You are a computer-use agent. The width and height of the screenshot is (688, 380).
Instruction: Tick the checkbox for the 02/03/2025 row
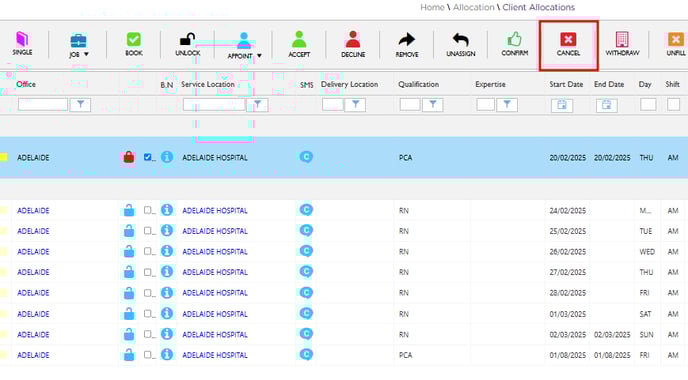coord(147,334)
